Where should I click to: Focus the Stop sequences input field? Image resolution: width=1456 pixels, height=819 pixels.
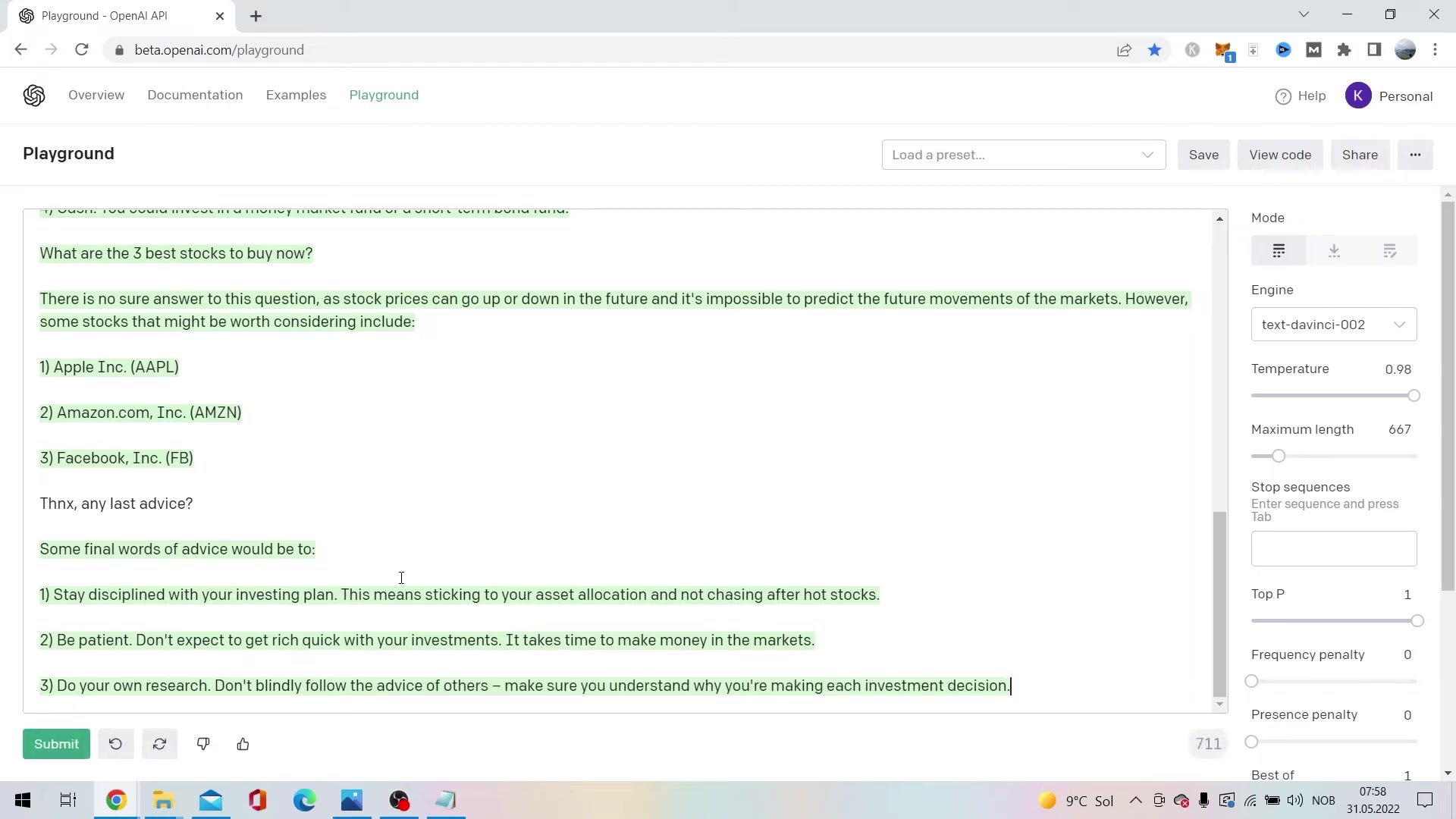(1334, 548)
